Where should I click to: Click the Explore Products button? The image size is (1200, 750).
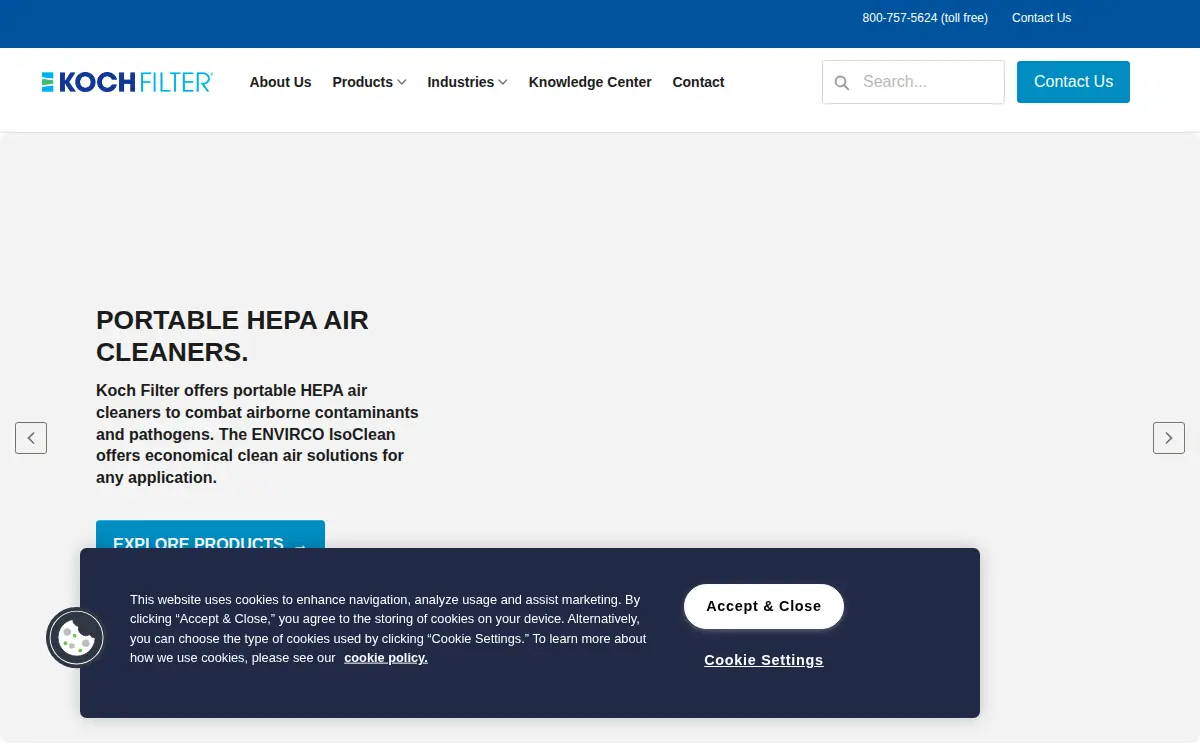pyautogui.click(x=210, y=535)
